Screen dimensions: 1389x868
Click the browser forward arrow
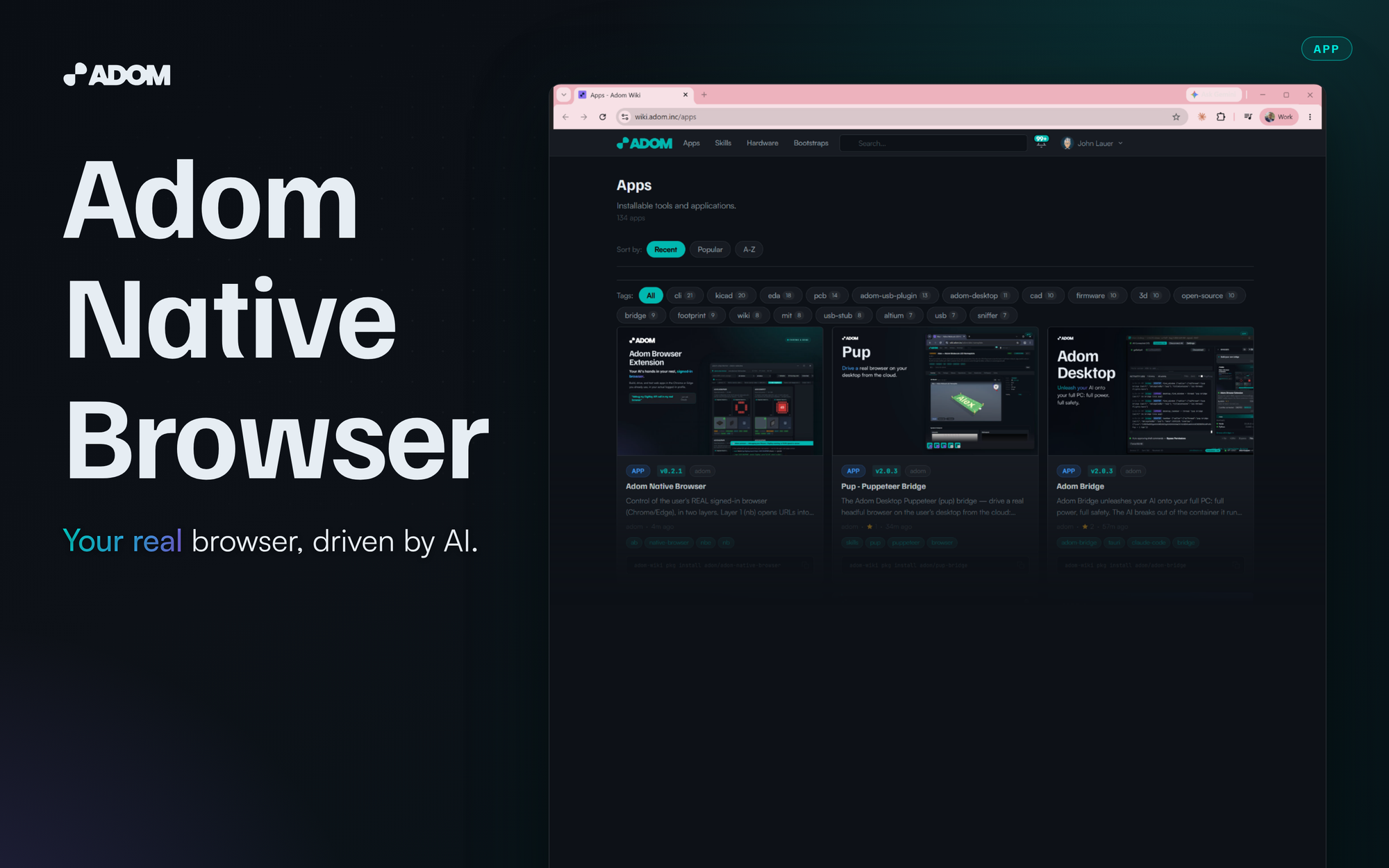tap(583, 117)
